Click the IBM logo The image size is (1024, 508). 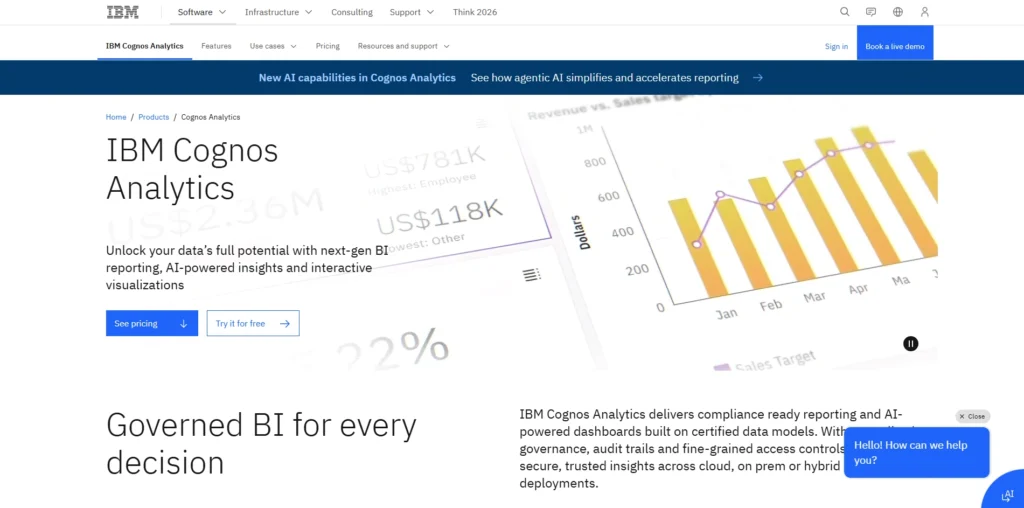point(123,12)
